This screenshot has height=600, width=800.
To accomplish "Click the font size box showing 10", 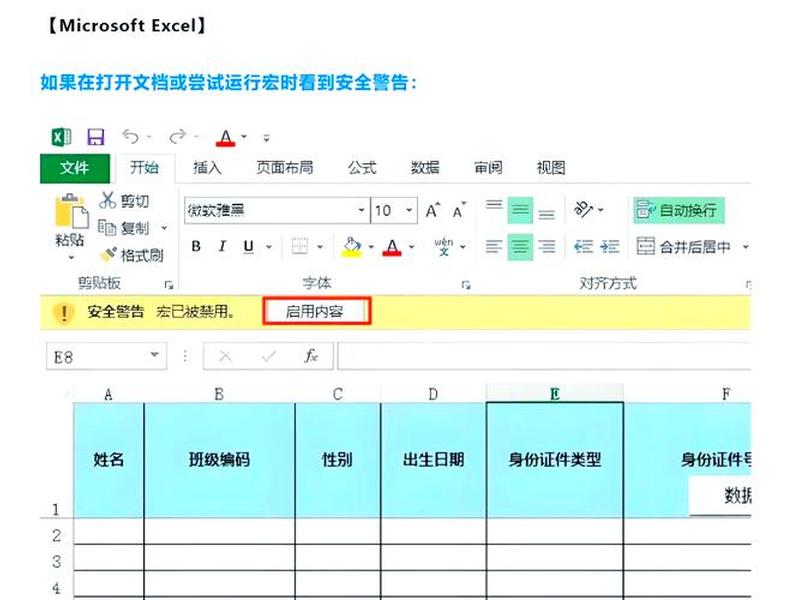I will [x=387, y=210].
